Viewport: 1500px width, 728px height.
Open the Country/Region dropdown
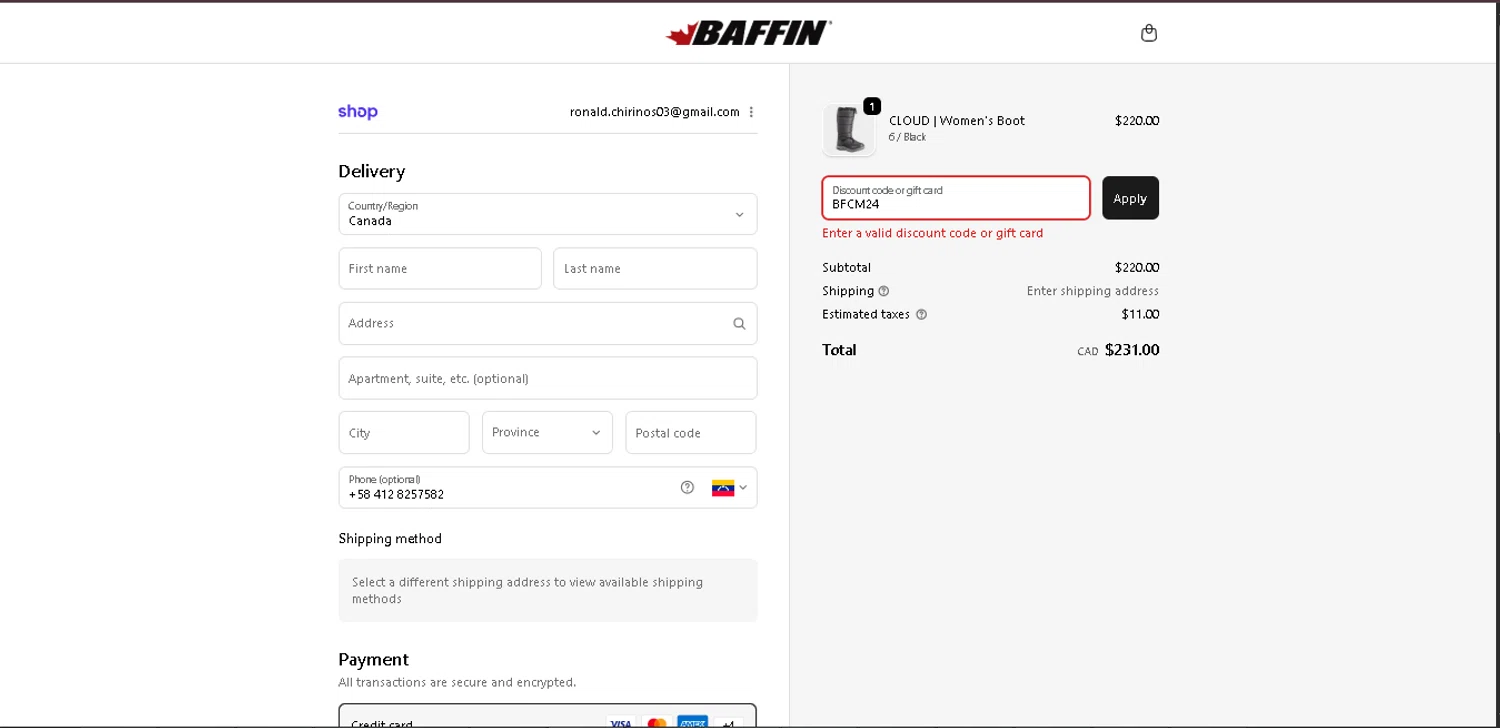tap(548, 214)
